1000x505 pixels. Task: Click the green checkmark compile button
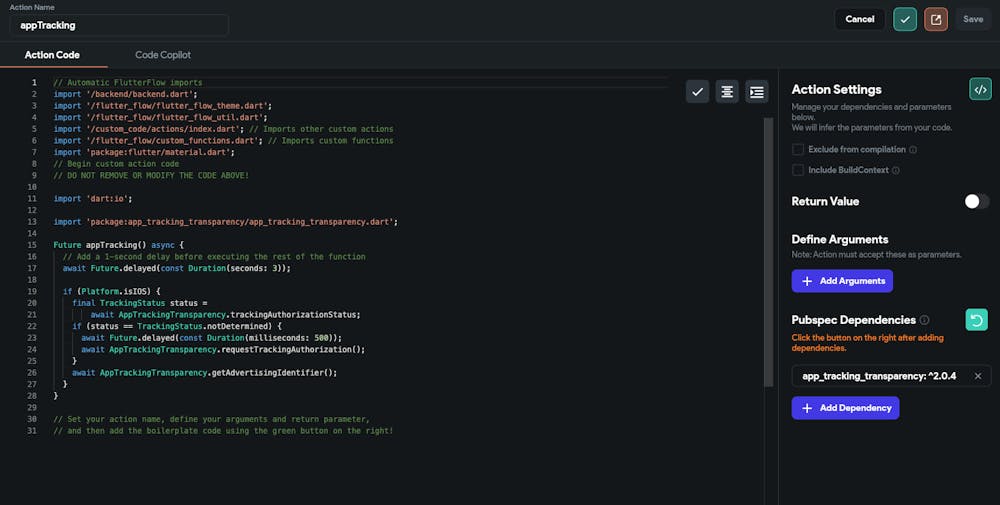pos(905,19)
